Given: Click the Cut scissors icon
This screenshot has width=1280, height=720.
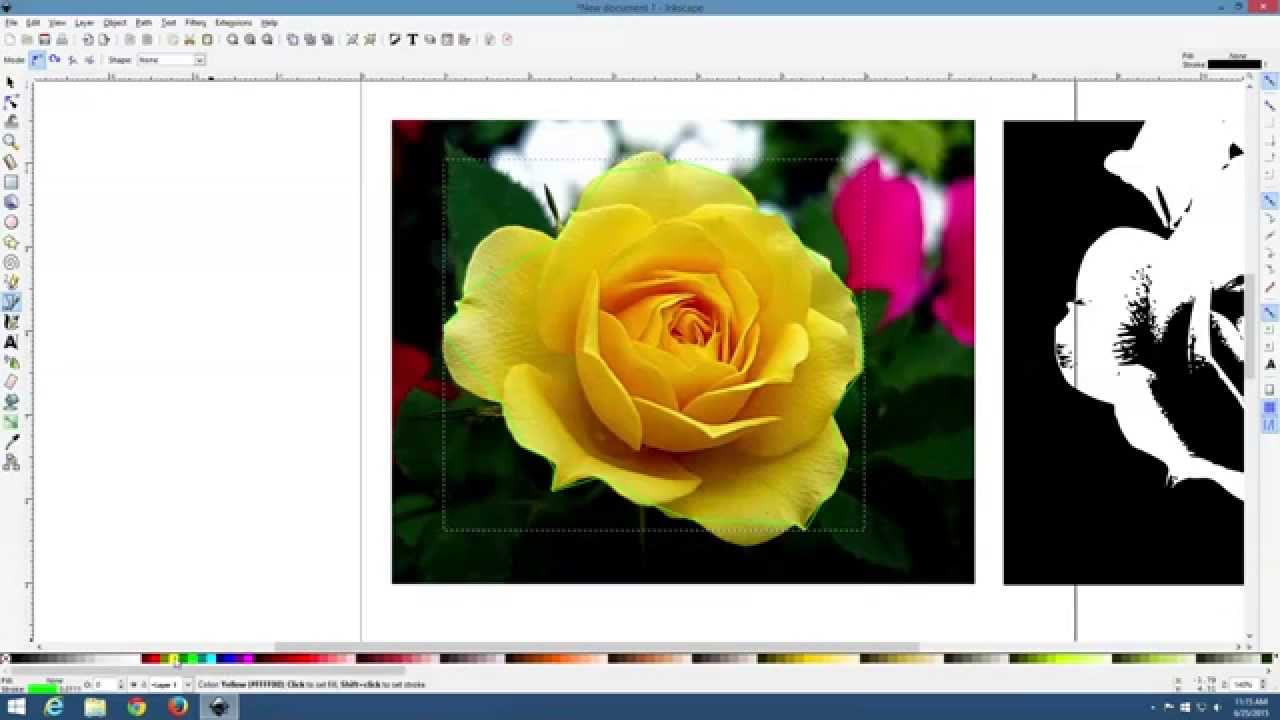Looking at the screenshot, I should point(189,39).
